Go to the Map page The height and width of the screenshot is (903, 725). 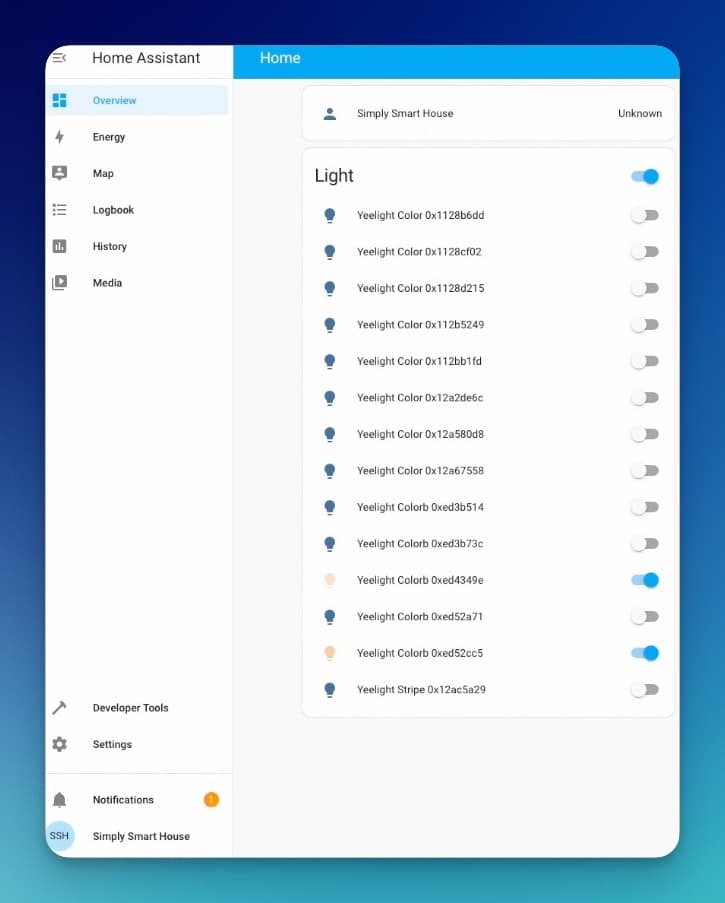tap(137, 173)
